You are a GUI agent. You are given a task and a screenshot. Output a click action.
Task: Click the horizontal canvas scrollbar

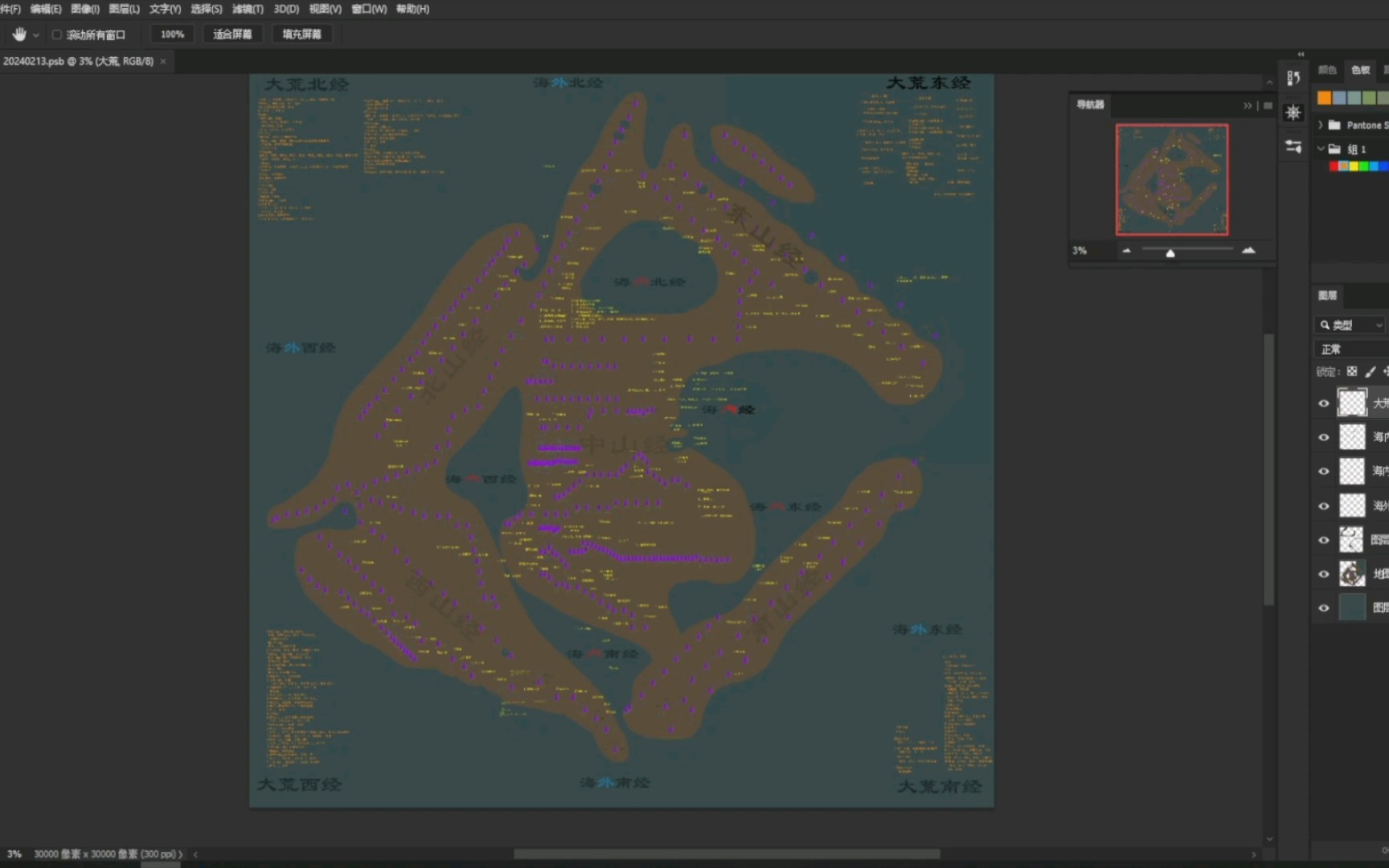click(727, 854)
